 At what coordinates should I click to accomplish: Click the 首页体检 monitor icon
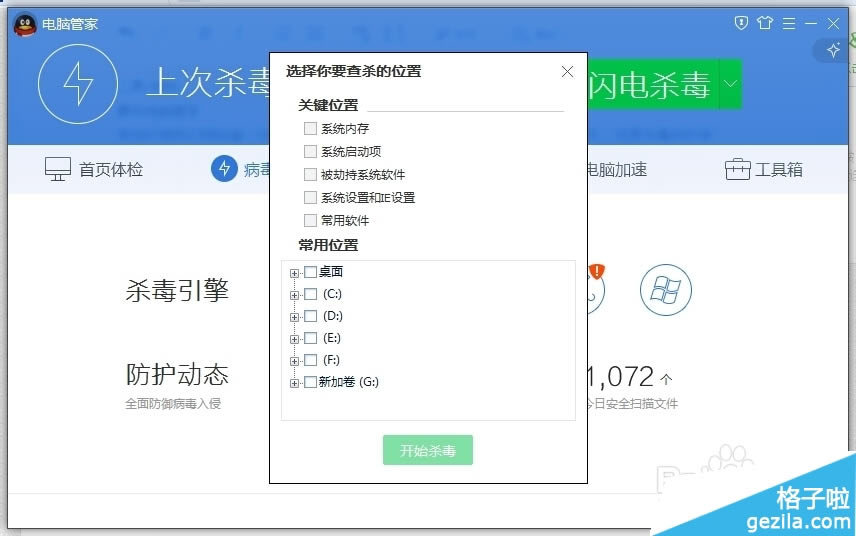tap(58, 169)
